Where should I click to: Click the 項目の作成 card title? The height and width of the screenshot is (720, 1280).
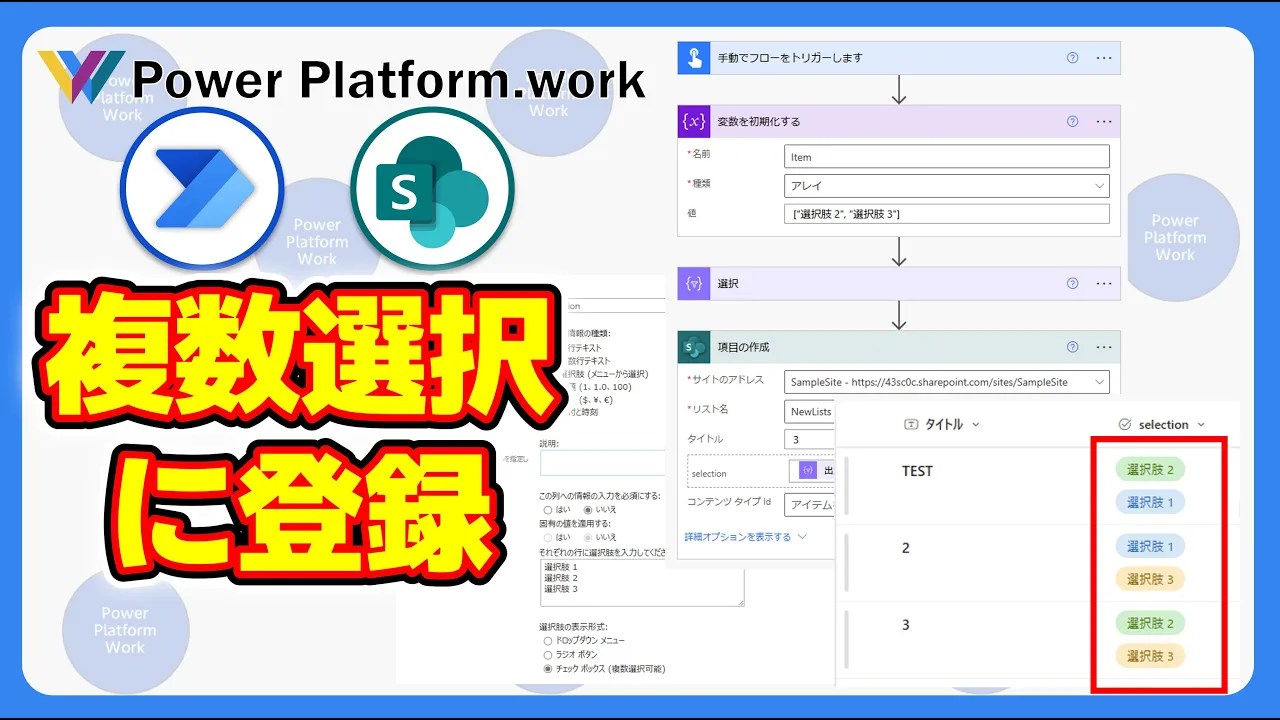click(x=743, y=347)
